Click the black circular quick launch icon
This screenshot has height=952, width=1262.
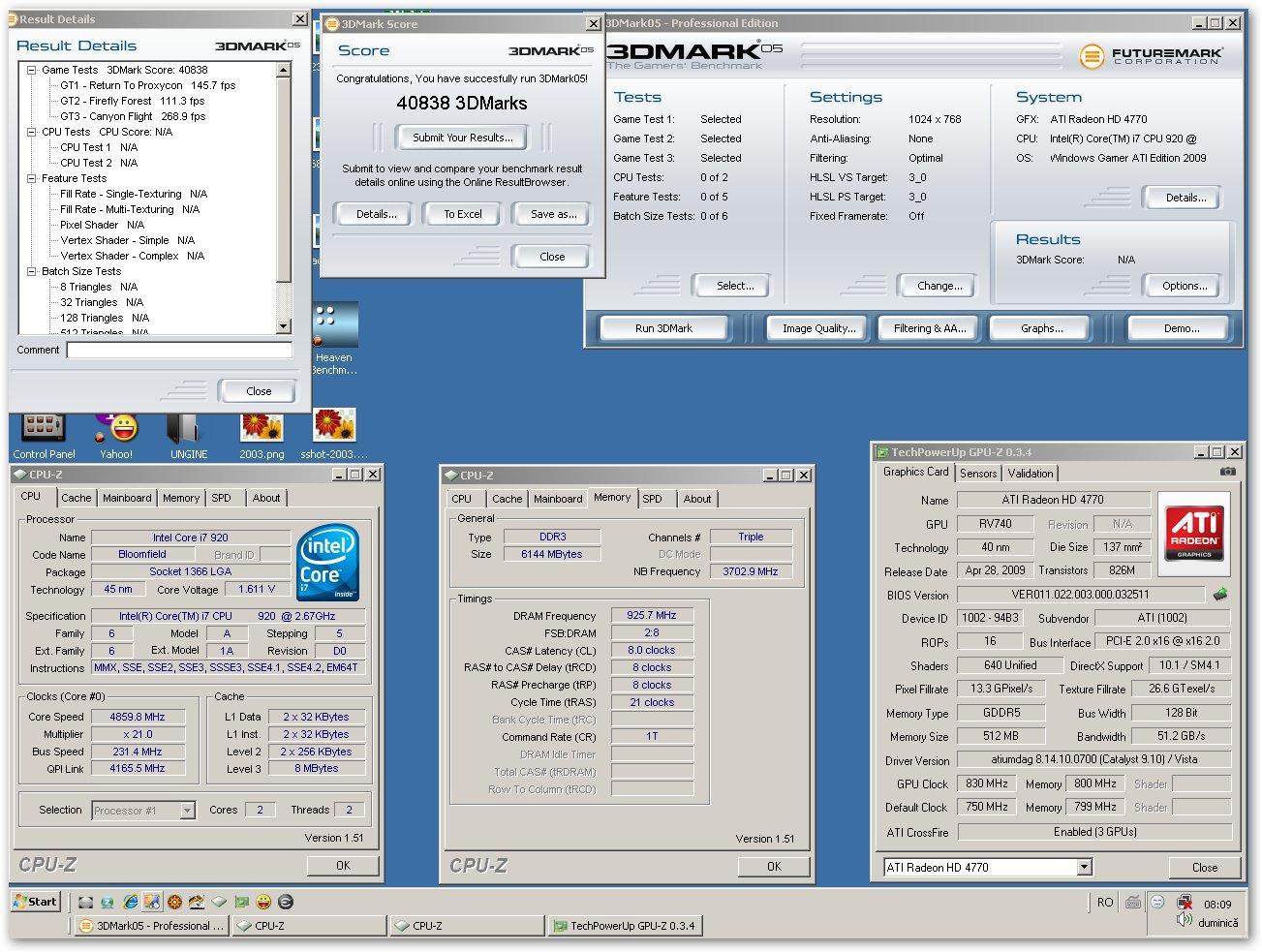[x=286, y=902]
